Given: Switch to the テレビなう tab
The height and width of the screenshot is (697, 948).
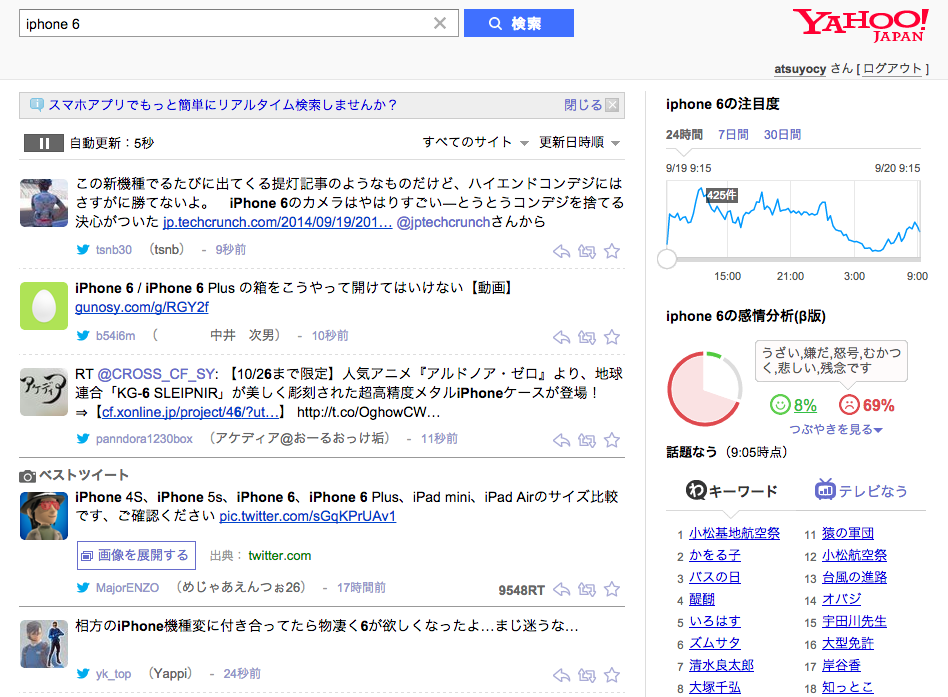Looking at the screenshot, I should point(861,491).
